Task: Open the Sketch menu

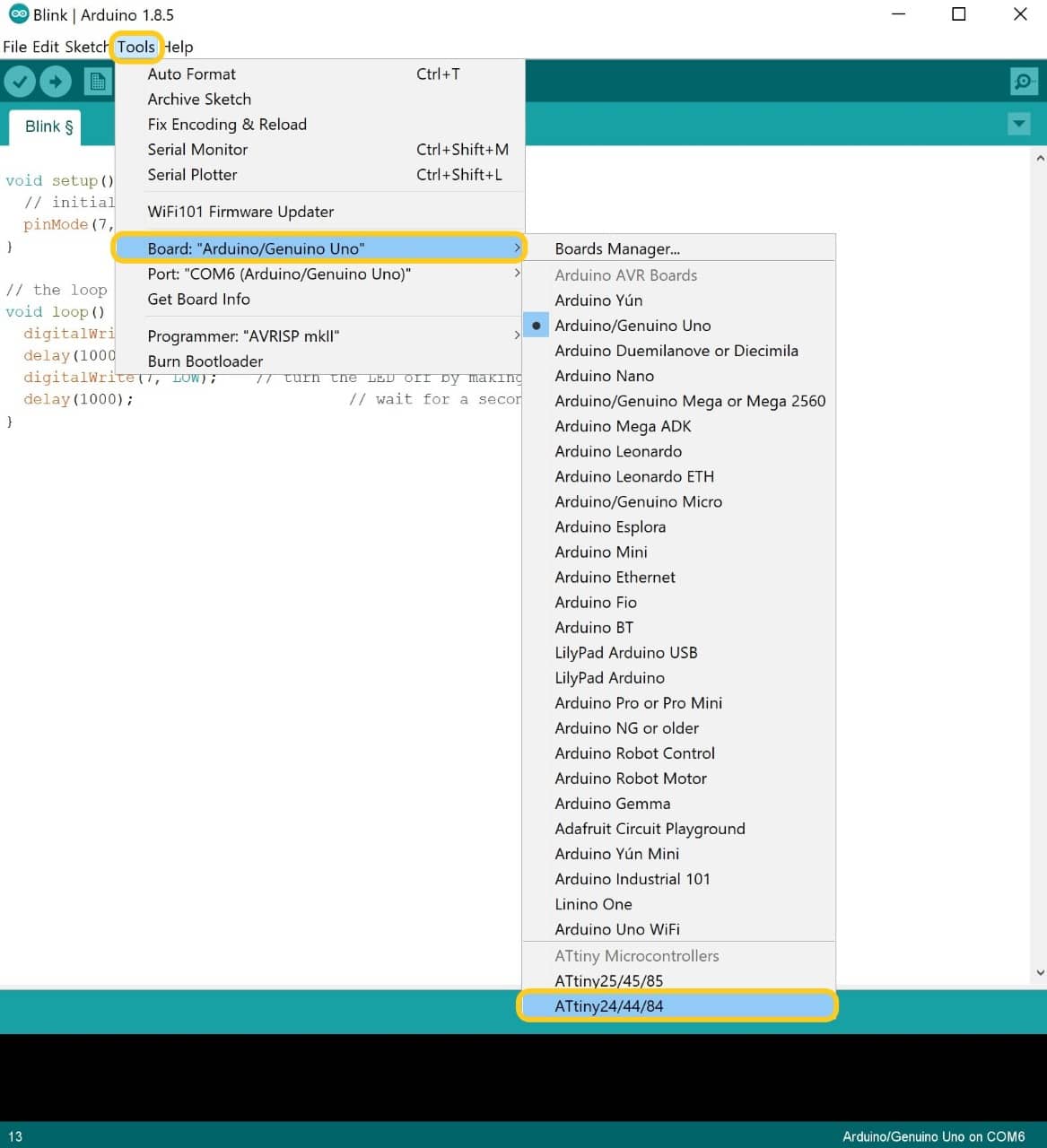Action: (x=85, y=47)
